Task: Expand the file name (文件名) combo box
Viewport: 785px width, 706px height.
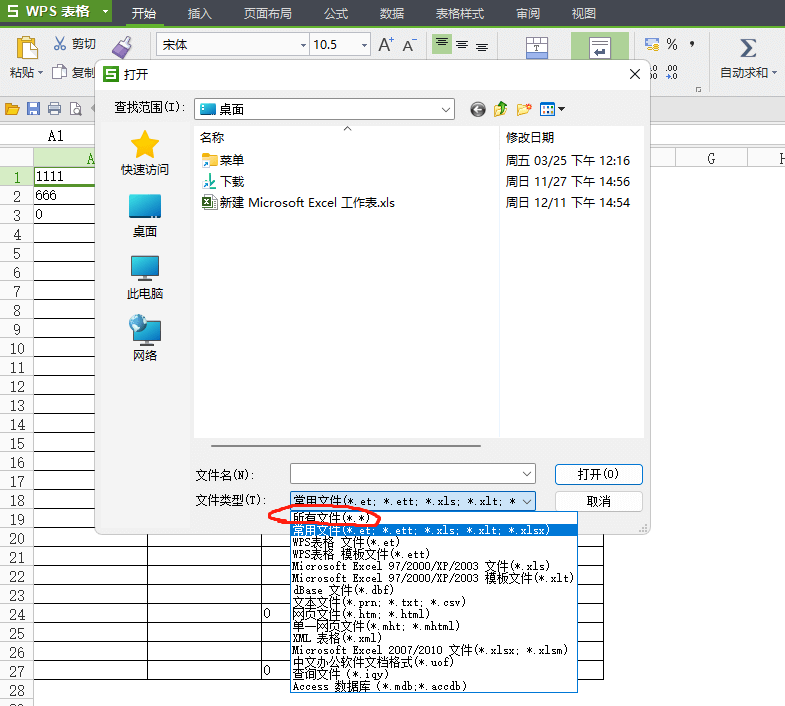Action: 527,474
